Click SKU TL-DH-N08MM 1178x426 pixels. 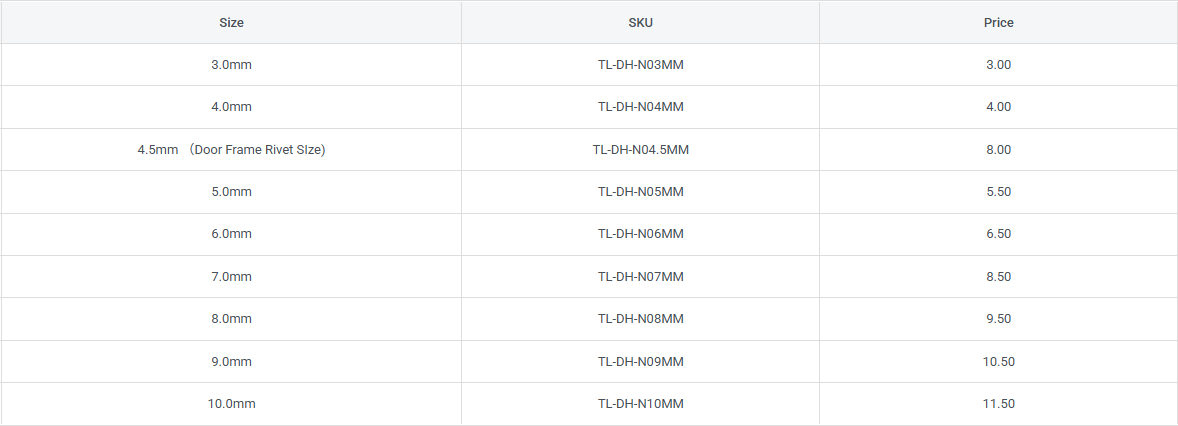(x=640, y=319)
